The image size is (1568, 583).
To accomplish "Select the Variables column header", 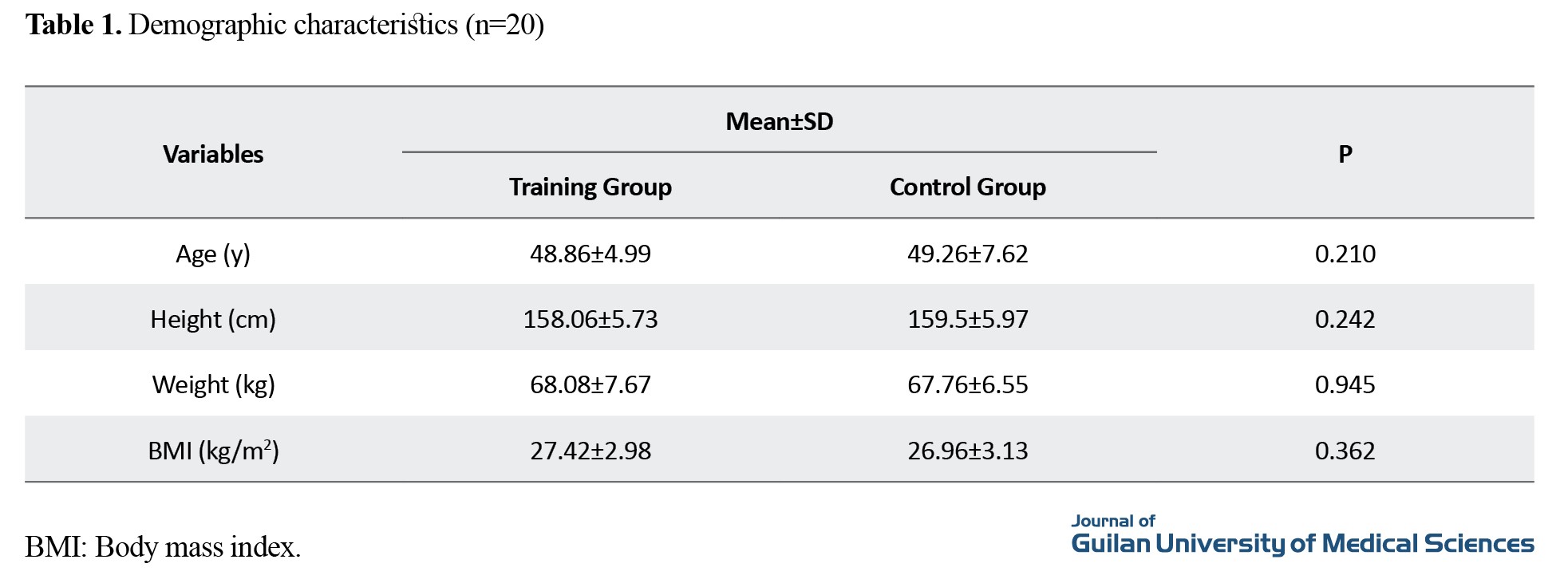I will pyautogui.click(x=213, y=154).
